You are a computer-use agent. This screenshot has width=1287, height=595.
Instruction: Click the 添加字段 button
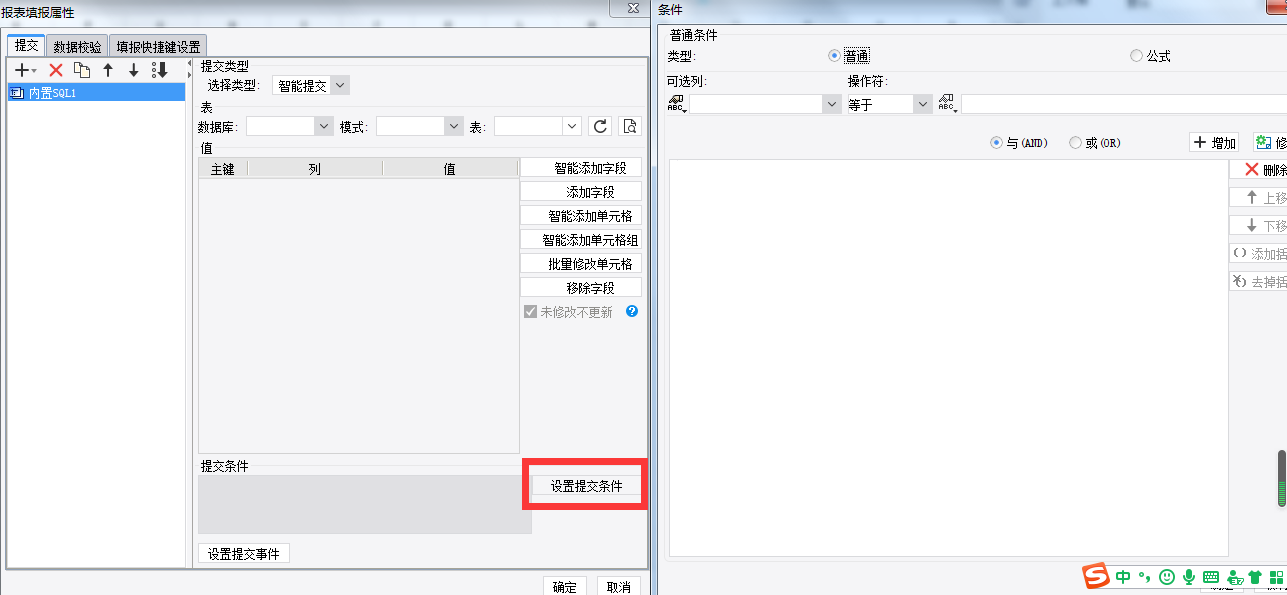click(581, 192)
